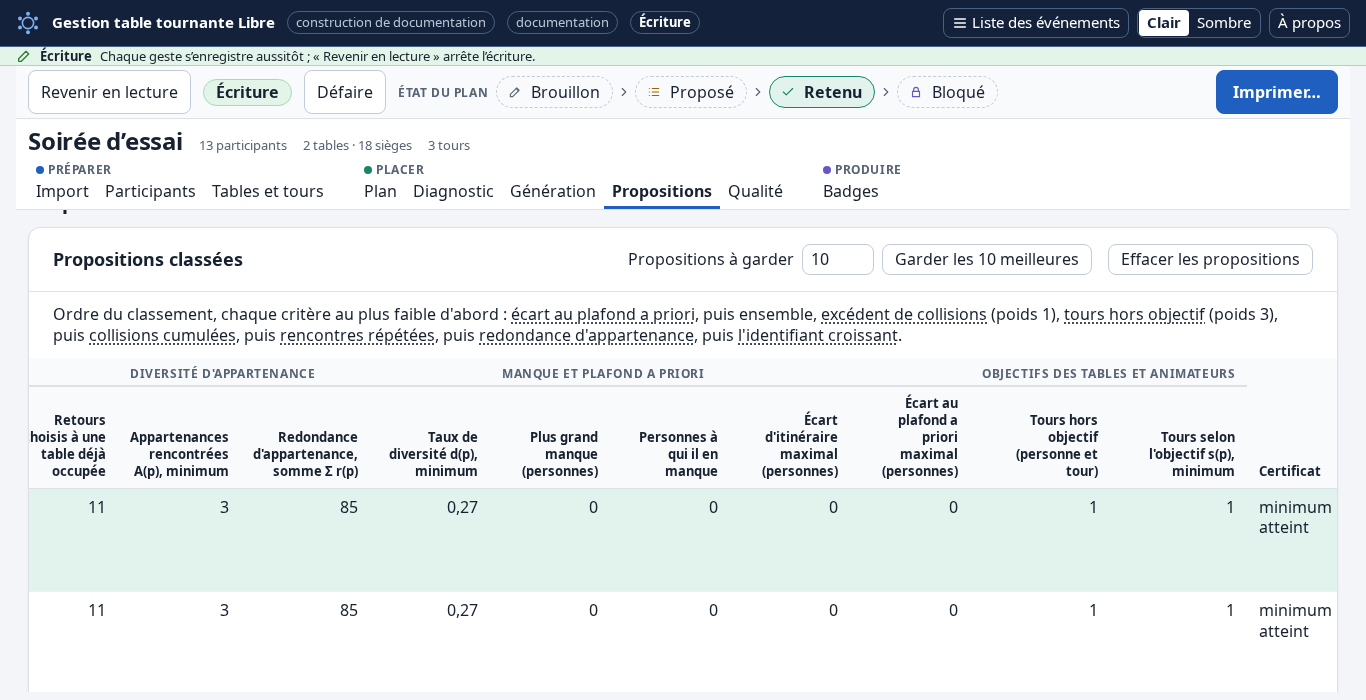Click the excédent de collisions term link
This screenshot has width=1366, height=700.
904,314
